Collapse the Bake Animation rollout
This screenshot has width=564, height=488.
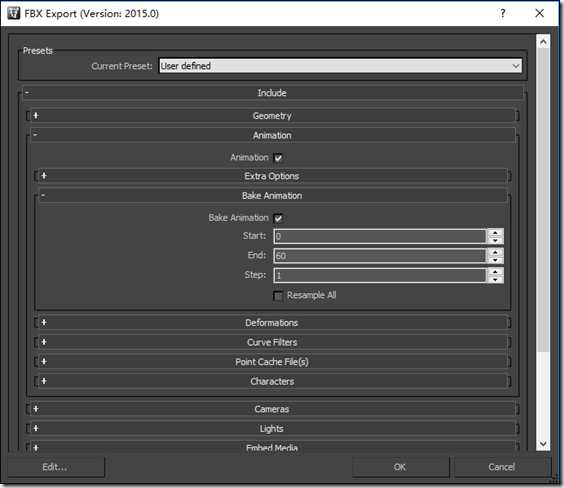273,196
